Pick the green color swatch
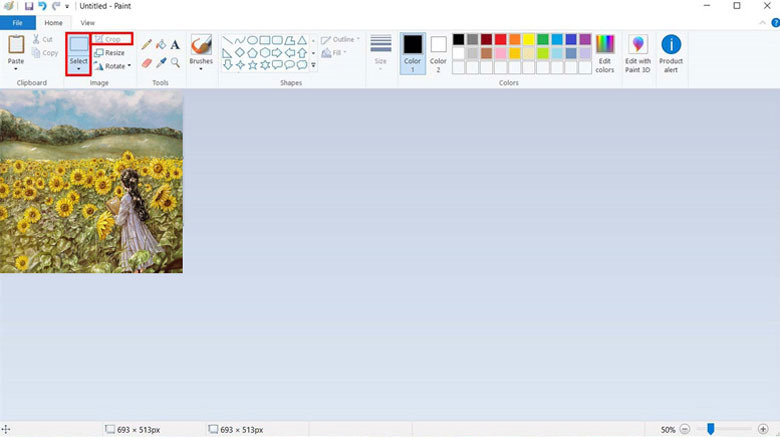This screenshot has height=437, width=780. coord(543,39)
